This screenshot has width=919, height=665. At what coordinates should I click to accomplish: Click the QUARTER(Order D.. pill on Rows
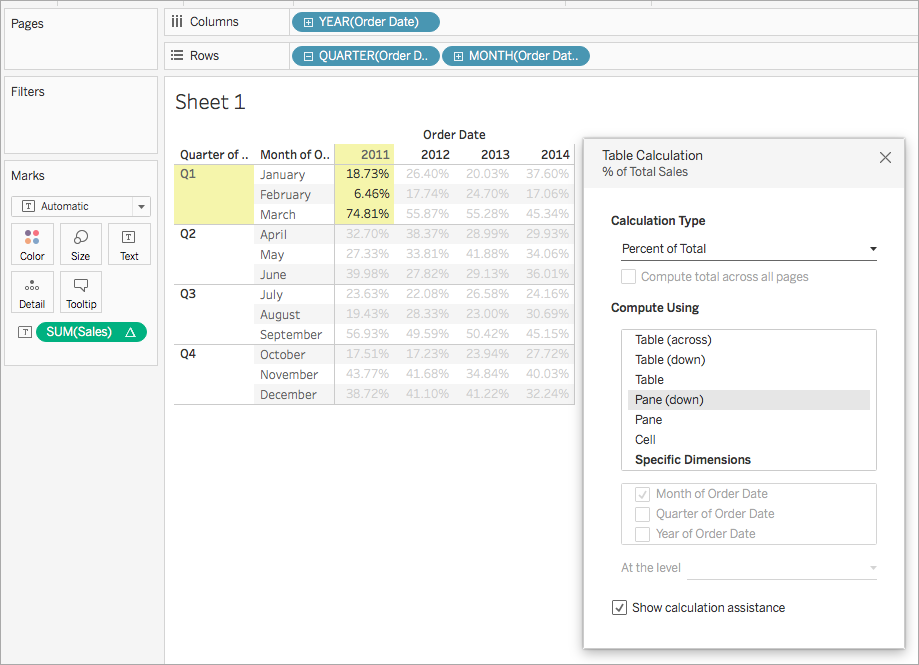pyautogui.click(x=366, y=56)
